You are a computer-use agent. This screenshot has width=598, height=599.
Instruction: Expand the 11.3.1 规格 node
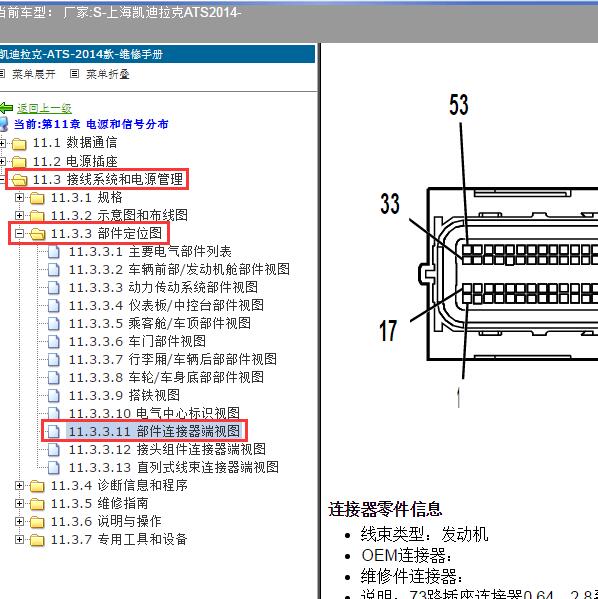click(x=19, y=198)
